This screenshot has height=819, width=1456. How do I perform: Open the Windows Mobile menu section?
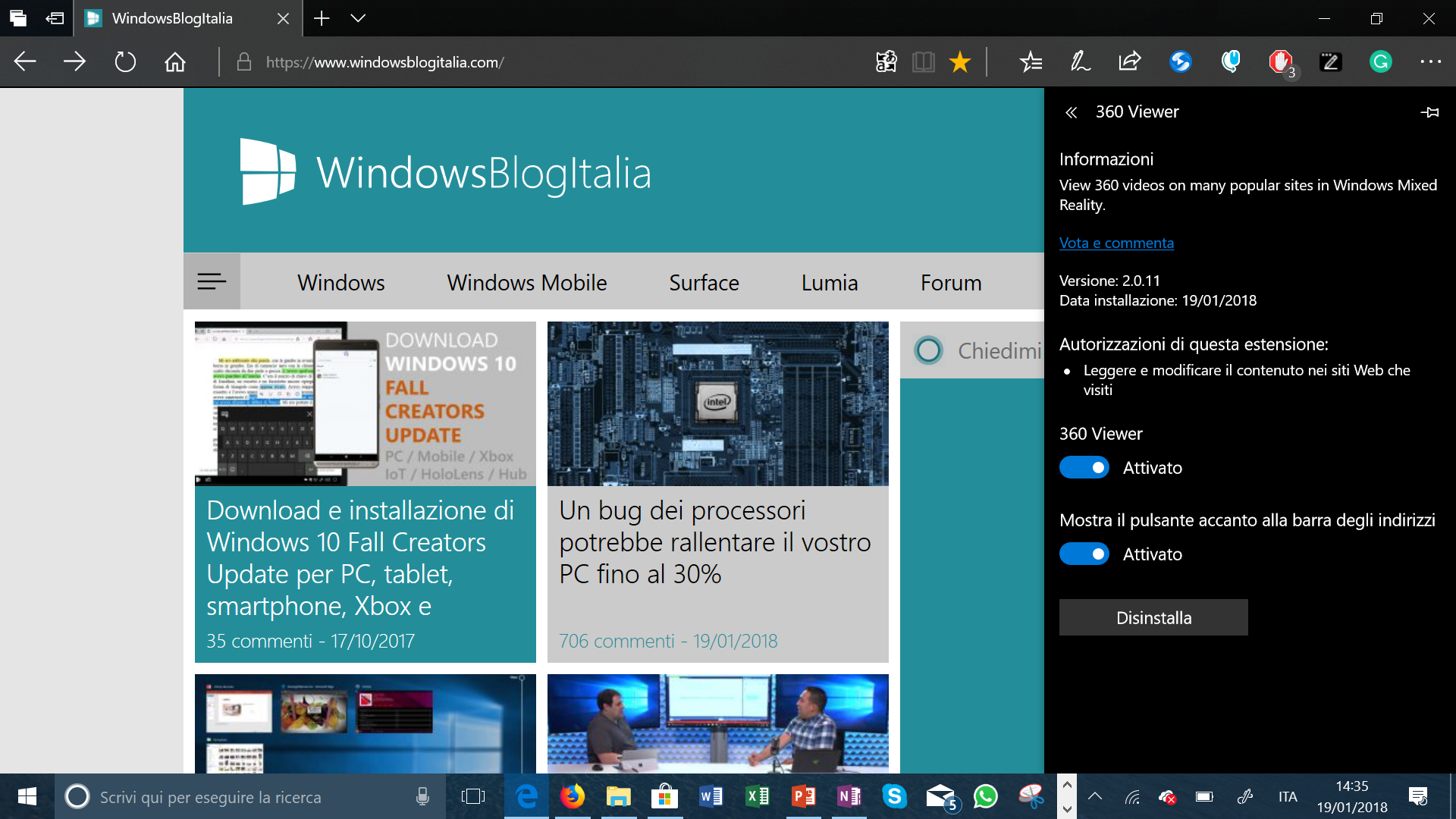pyautogui.click(x=527, y=283)
